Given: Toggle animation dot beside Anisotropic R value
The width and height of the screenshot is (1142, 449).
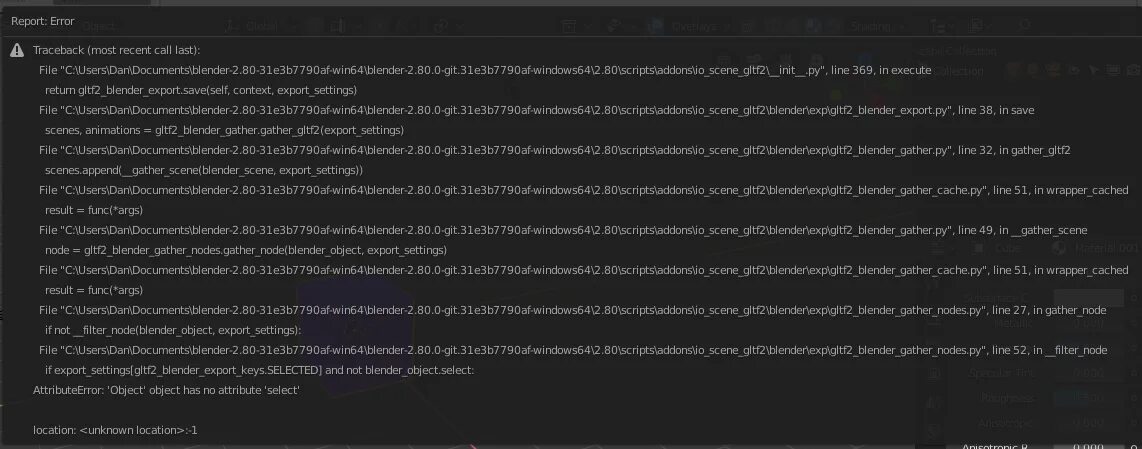Looking at the screenshot, I should (1135, 446).
